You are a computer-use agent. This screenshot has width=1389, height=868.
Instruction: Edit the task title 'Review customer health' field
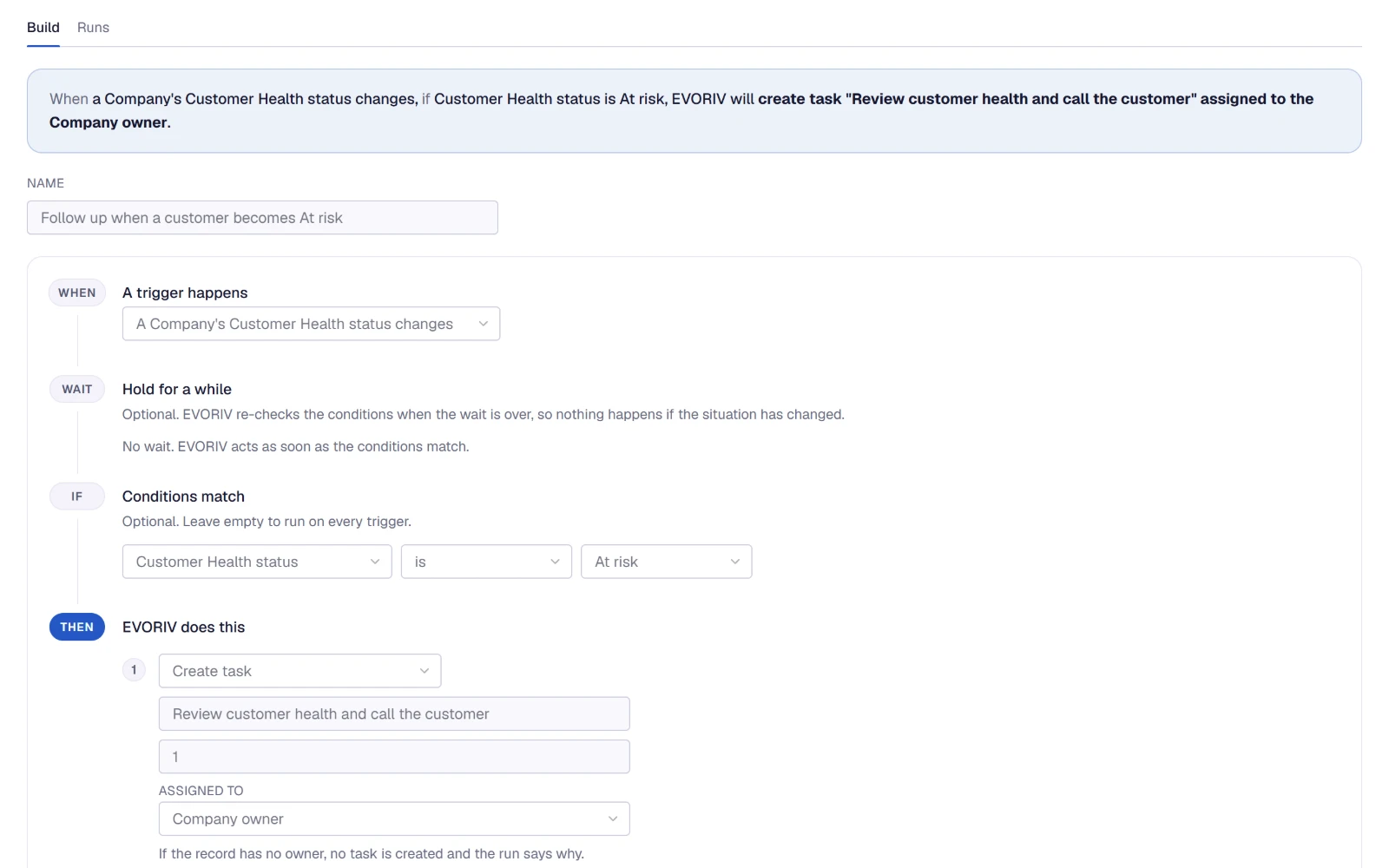point(394,714)
